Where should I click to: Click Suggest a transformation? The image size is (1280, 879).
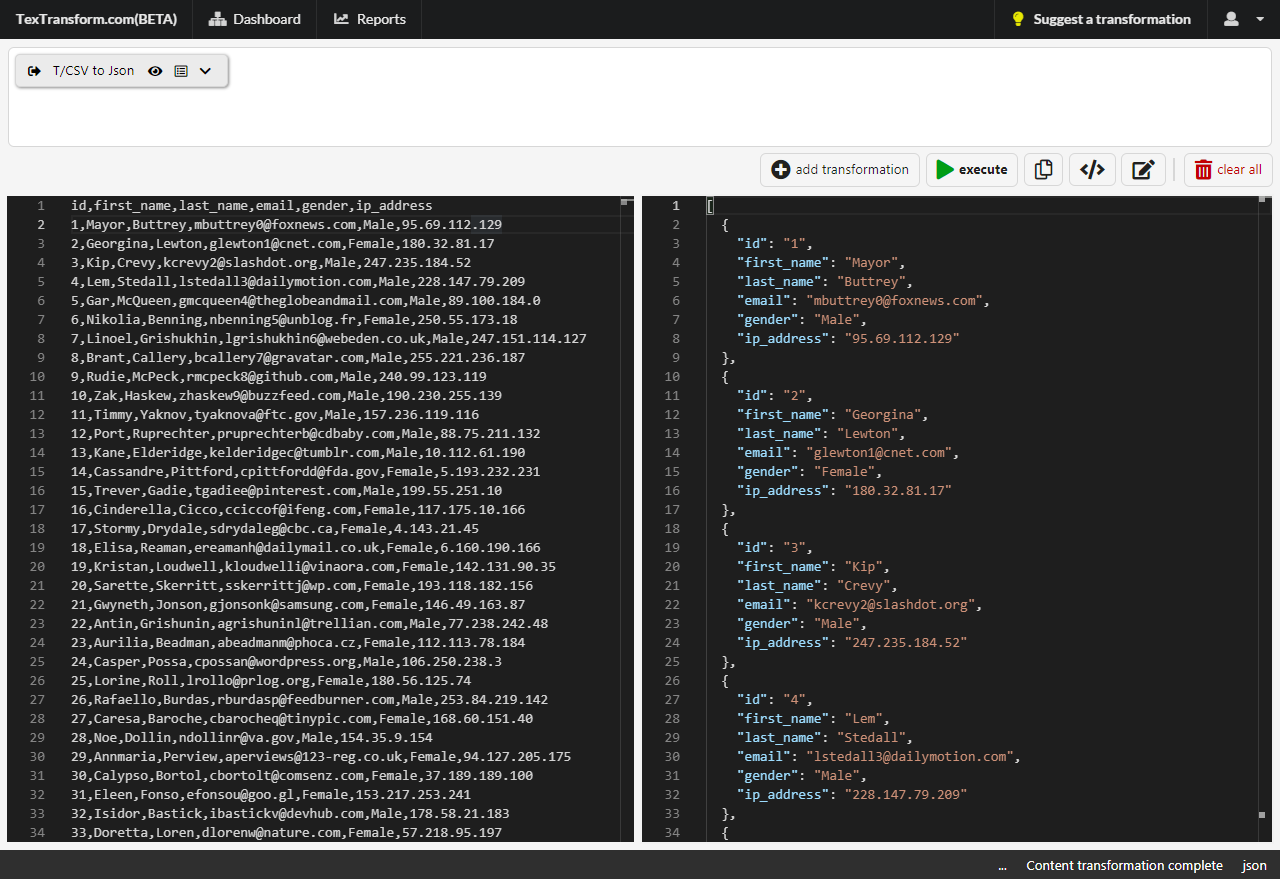coord(1101,19)
